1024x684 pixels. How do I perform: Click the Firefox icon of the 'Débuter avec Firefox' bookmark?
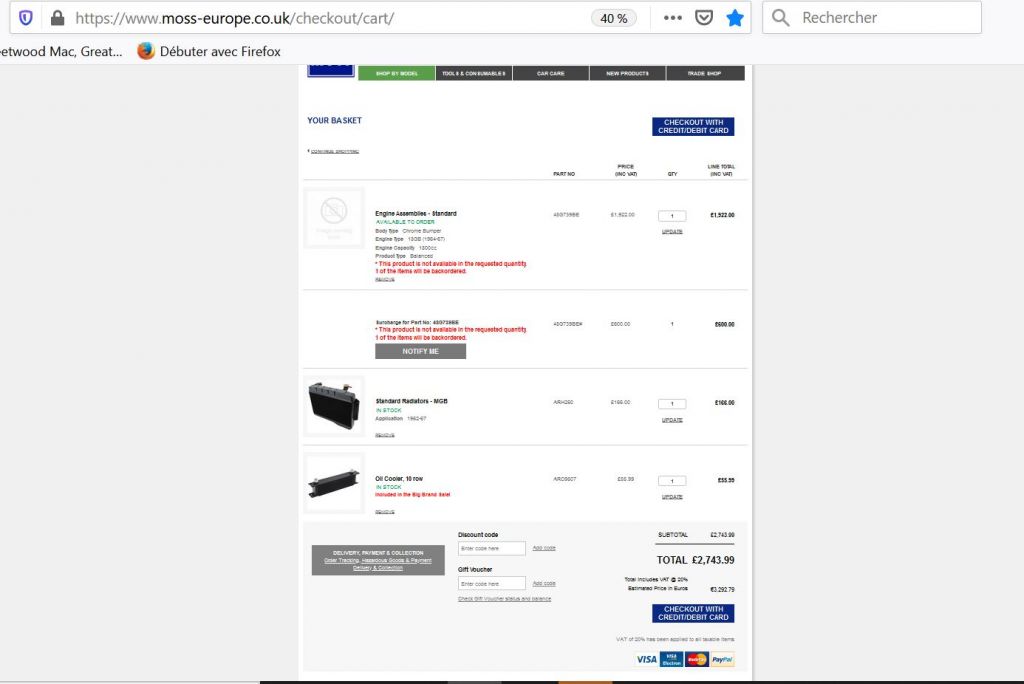(x=146, y=51)
